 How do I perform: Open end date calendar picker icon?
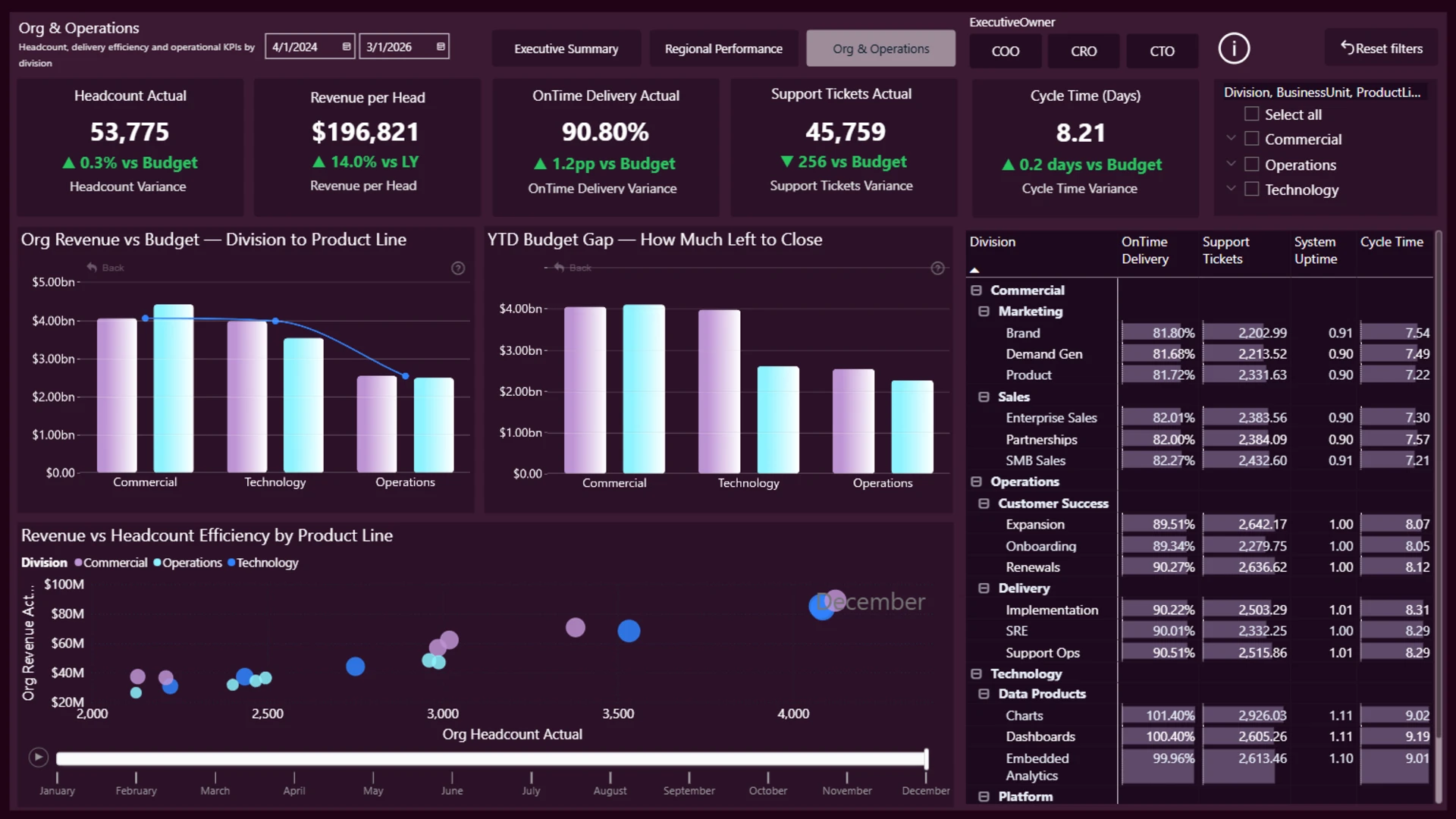tap(441, 47)
